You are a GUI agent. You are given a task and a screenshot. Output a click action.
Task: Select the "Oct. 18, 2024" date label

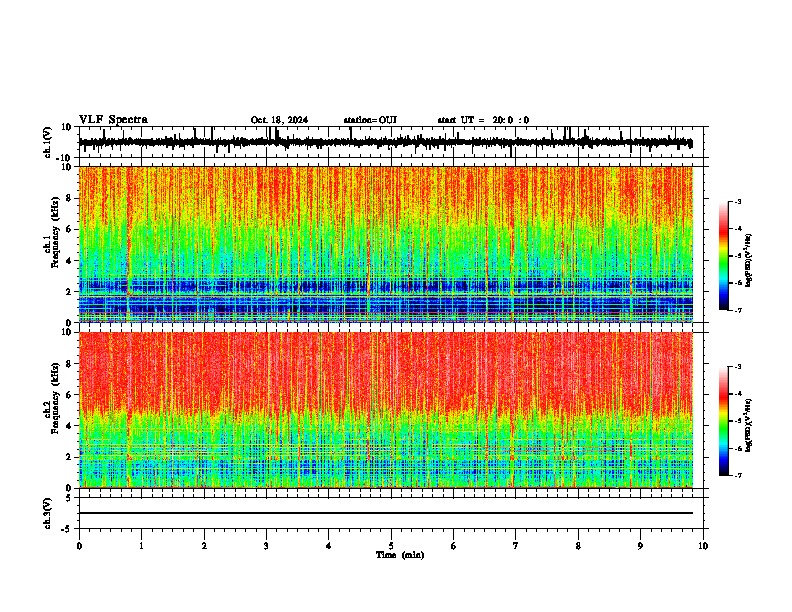coord(279,120)
